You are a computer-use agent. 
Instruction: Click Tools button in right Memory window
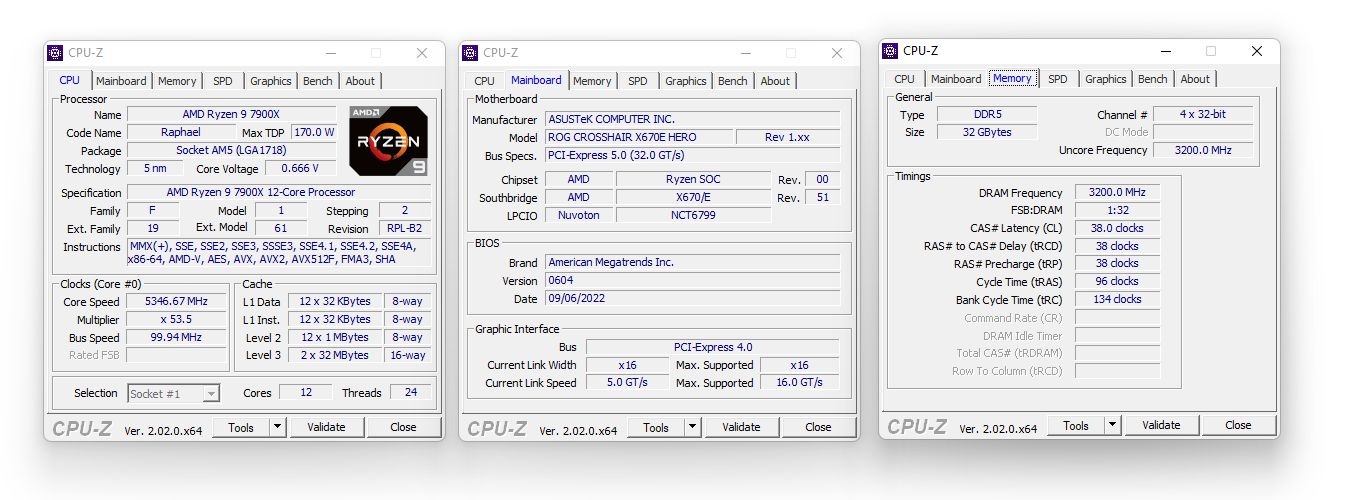point(1076,425)
